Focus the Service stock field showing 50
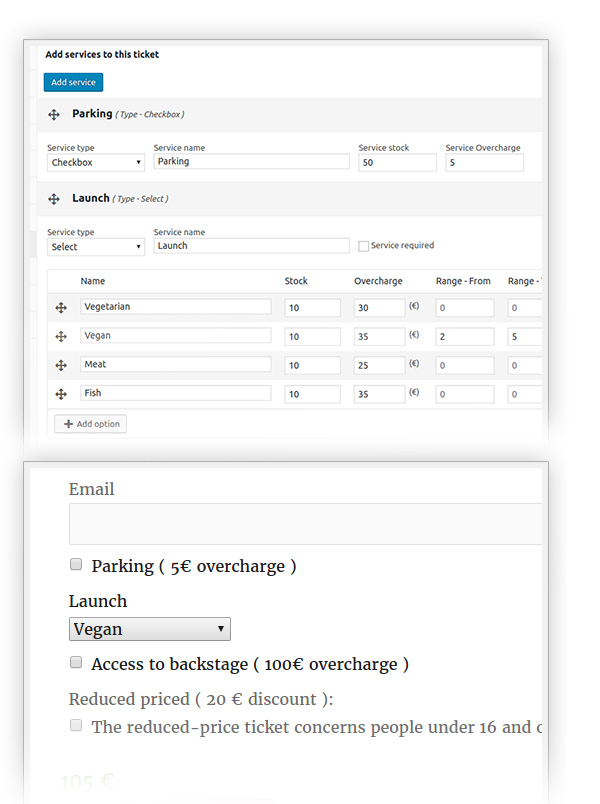600x804 pixels. coord(397,162)
